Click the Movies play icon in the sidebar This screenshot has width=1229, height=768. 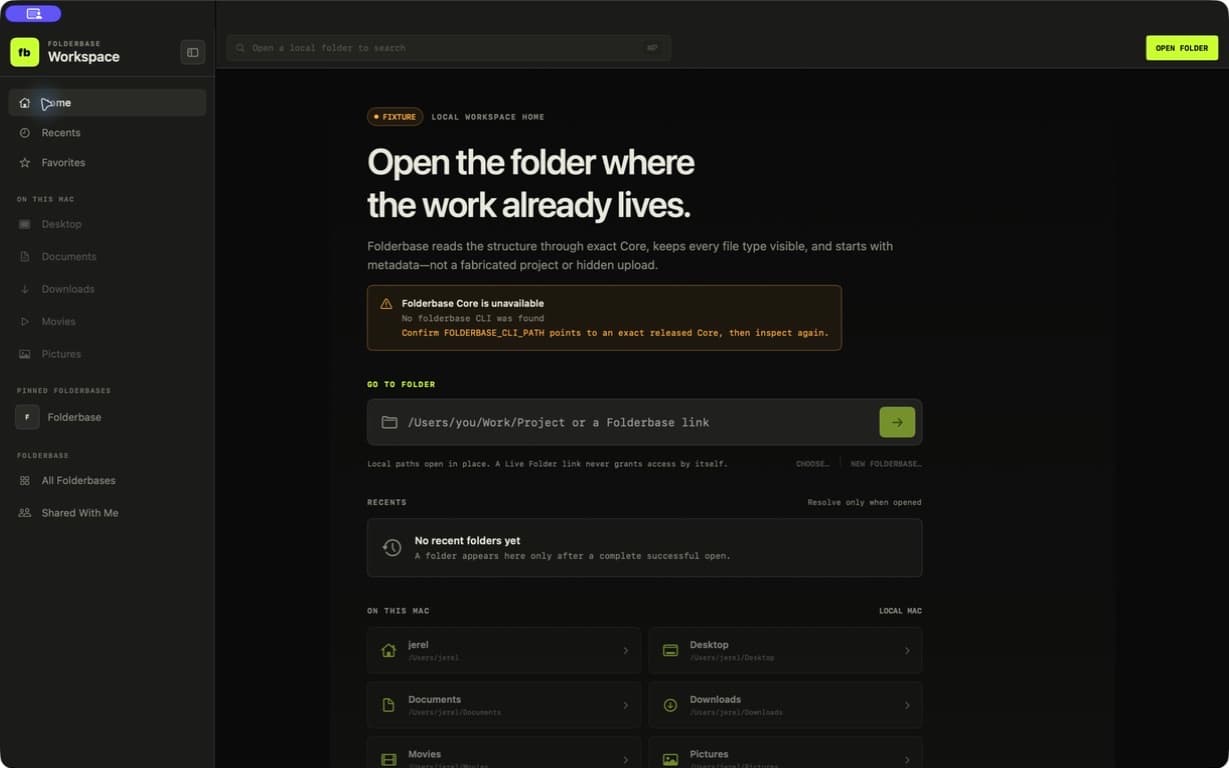coord(25,322)
